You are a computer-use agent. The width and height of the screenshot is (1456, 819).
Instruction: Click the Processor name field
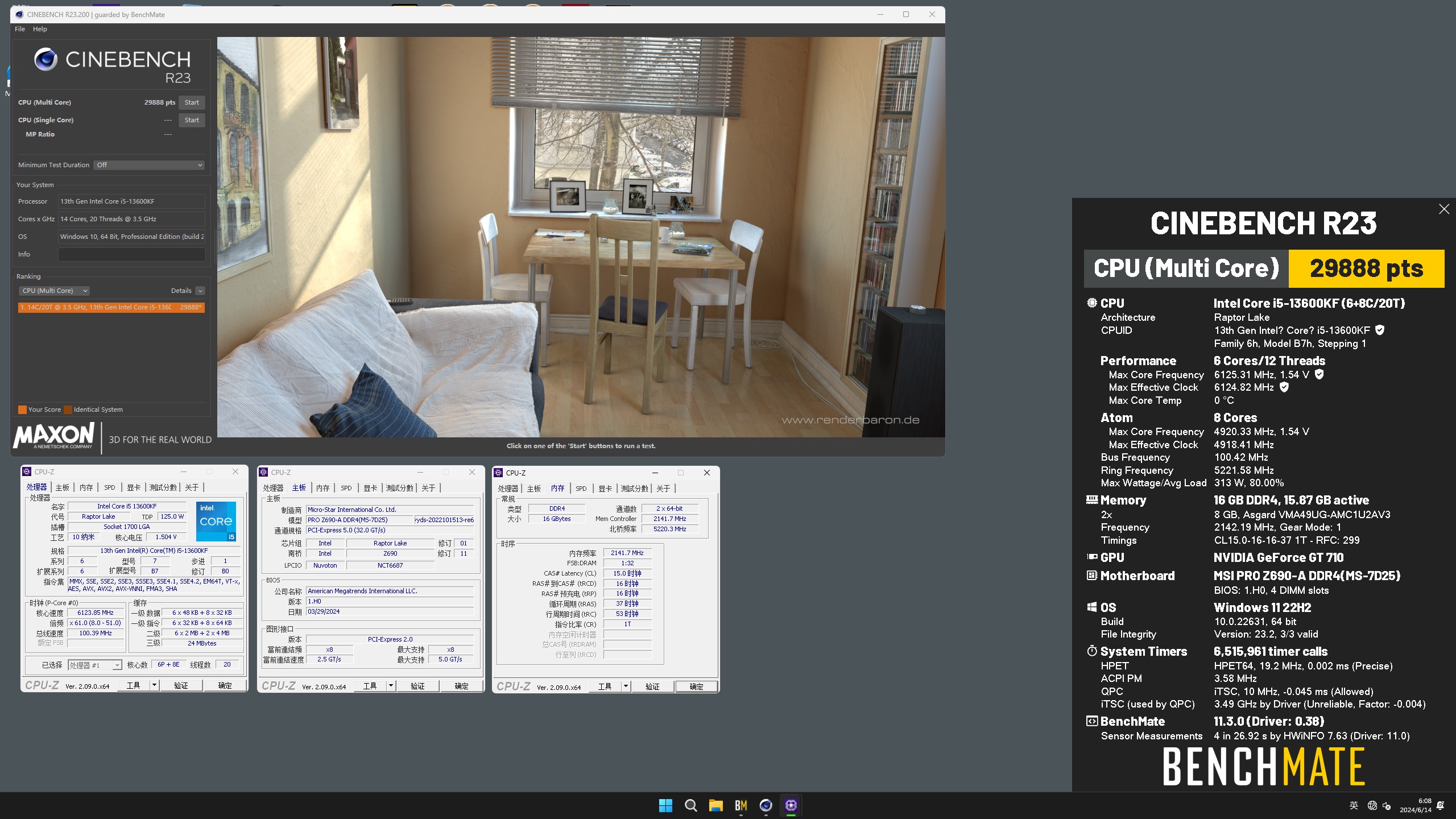132,201
